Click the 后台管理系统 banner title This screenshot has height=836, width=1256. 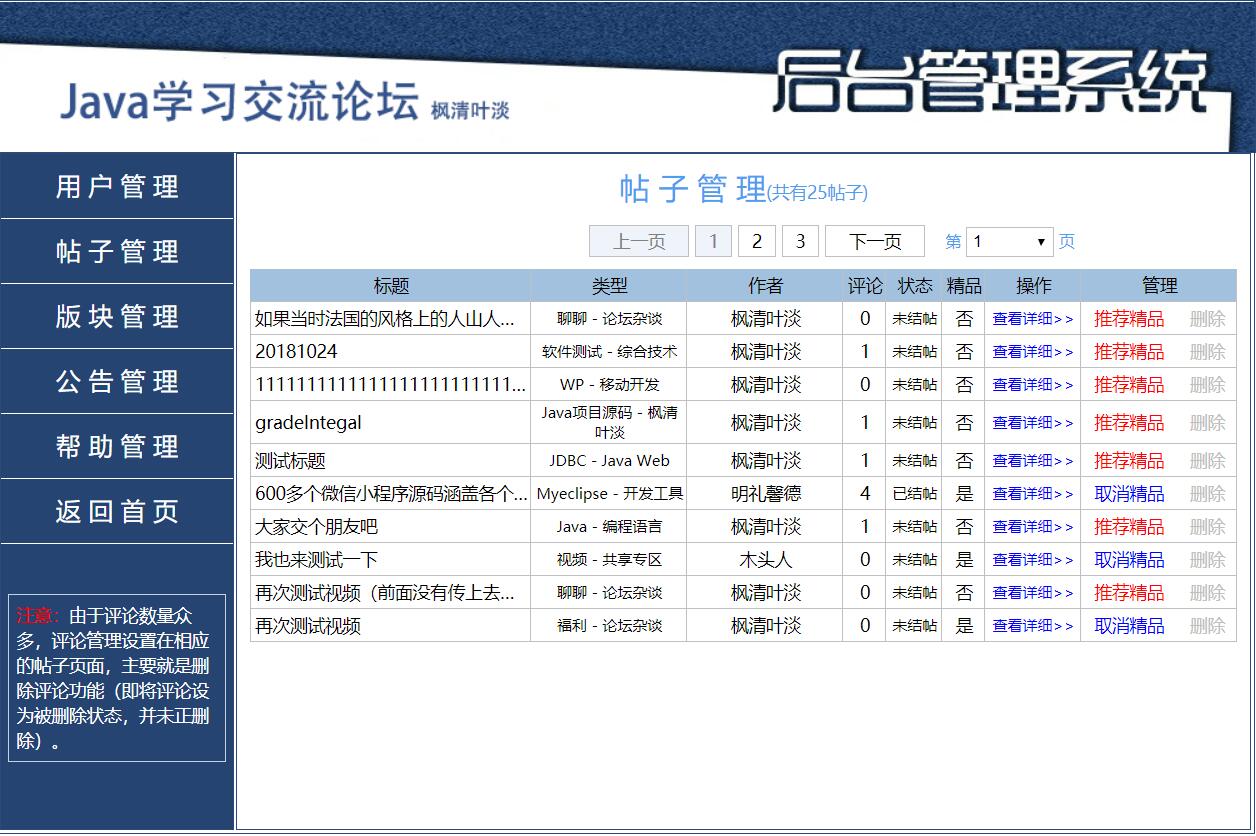tap(989, 80)
